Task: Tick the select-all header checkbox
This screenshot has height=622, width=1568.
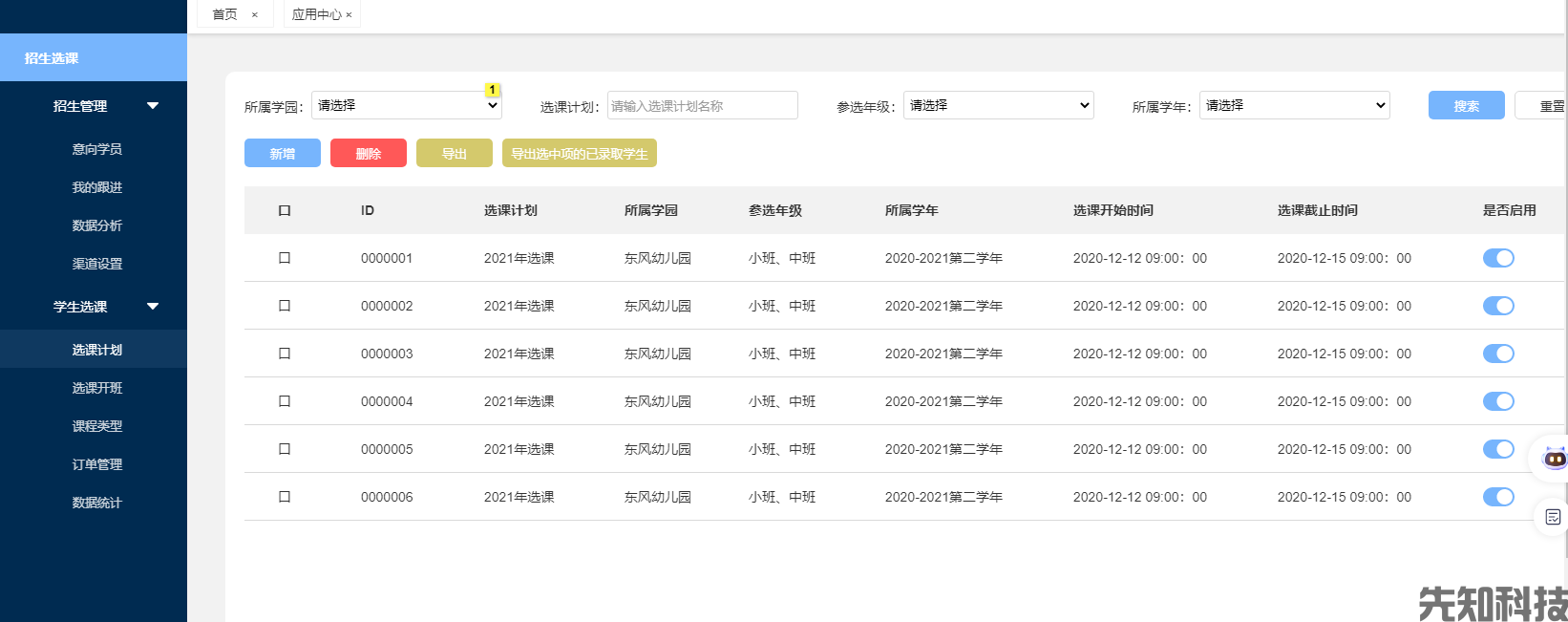Action: [x=285, y=210]
